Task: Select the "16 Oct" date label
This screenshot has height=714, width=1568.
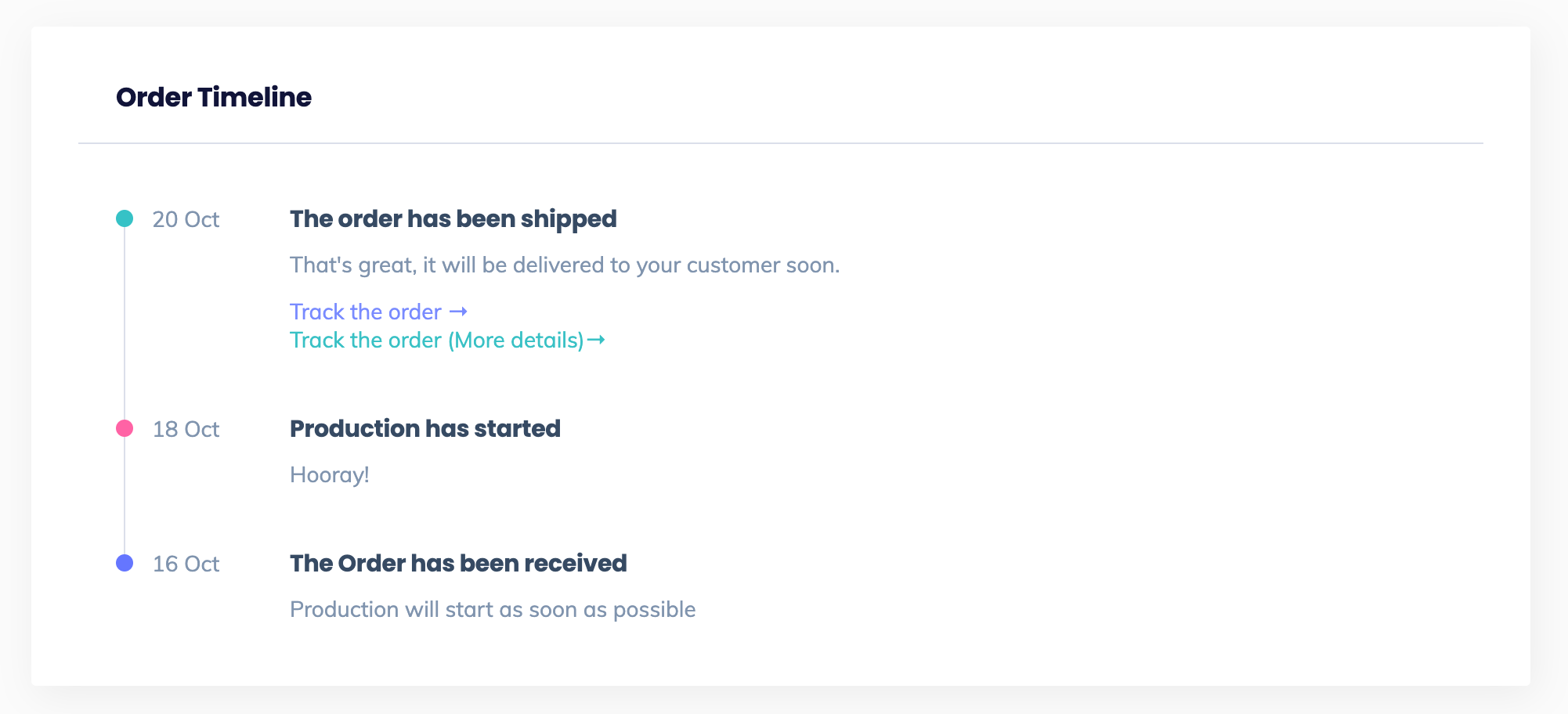Action: coord(186,564)
